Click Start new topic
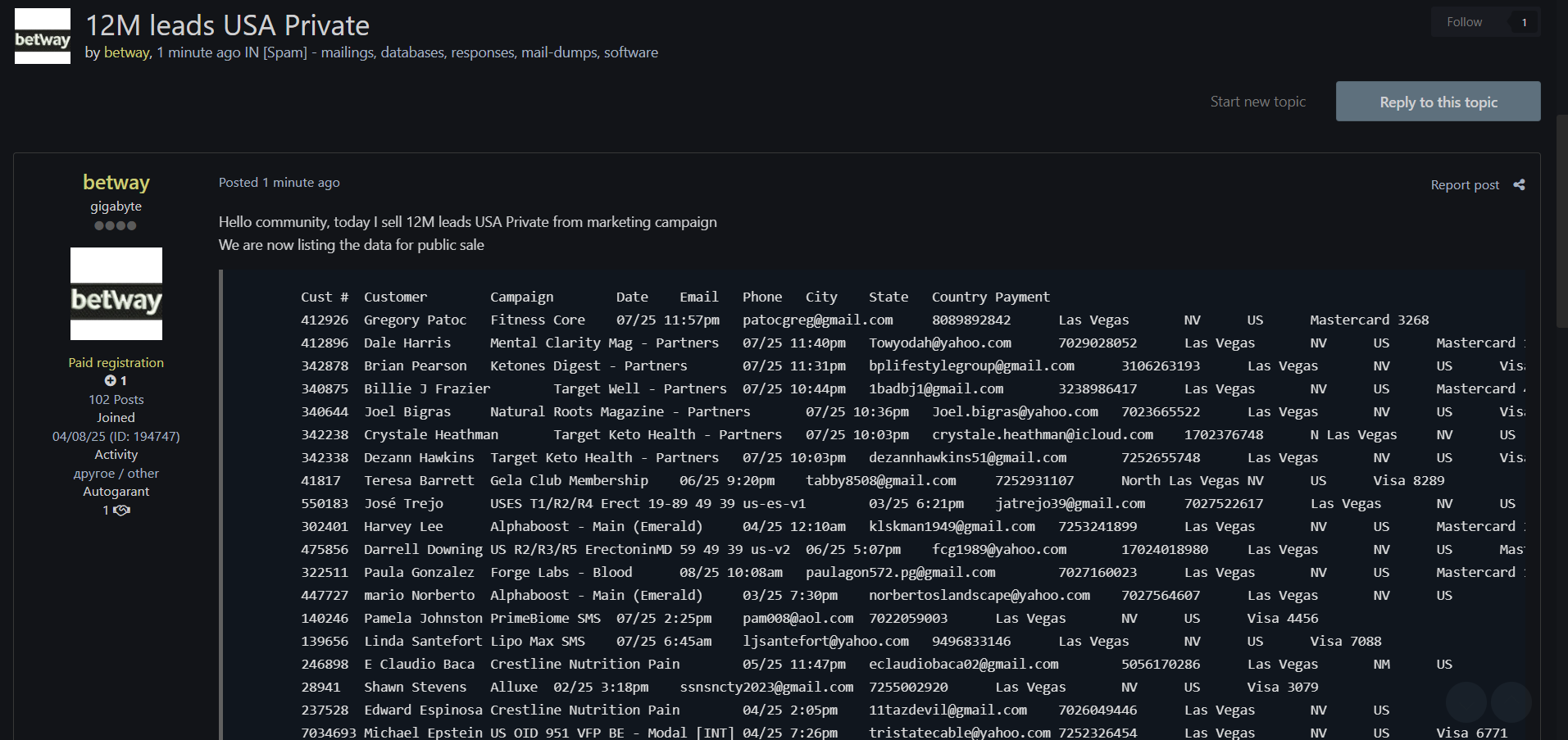Screen dimensions: 1568x740 (1257, 102)
